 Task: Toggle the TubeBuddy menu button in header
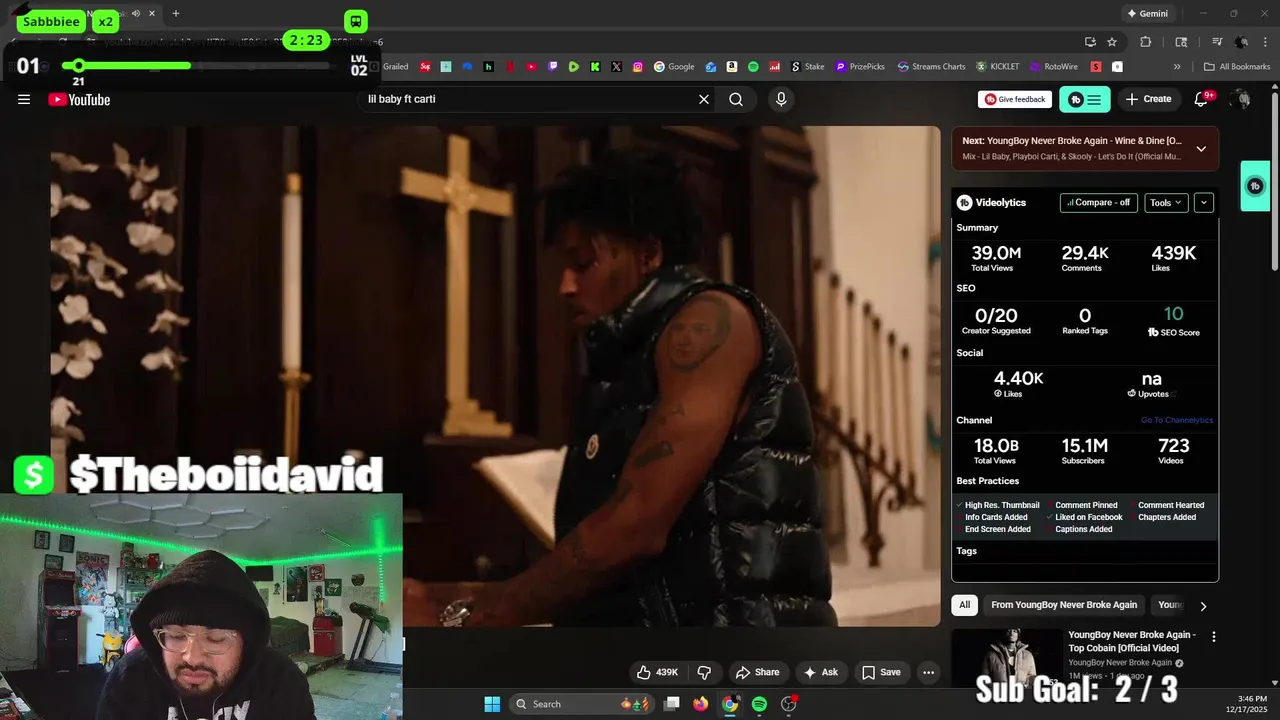coord(1085,99)
